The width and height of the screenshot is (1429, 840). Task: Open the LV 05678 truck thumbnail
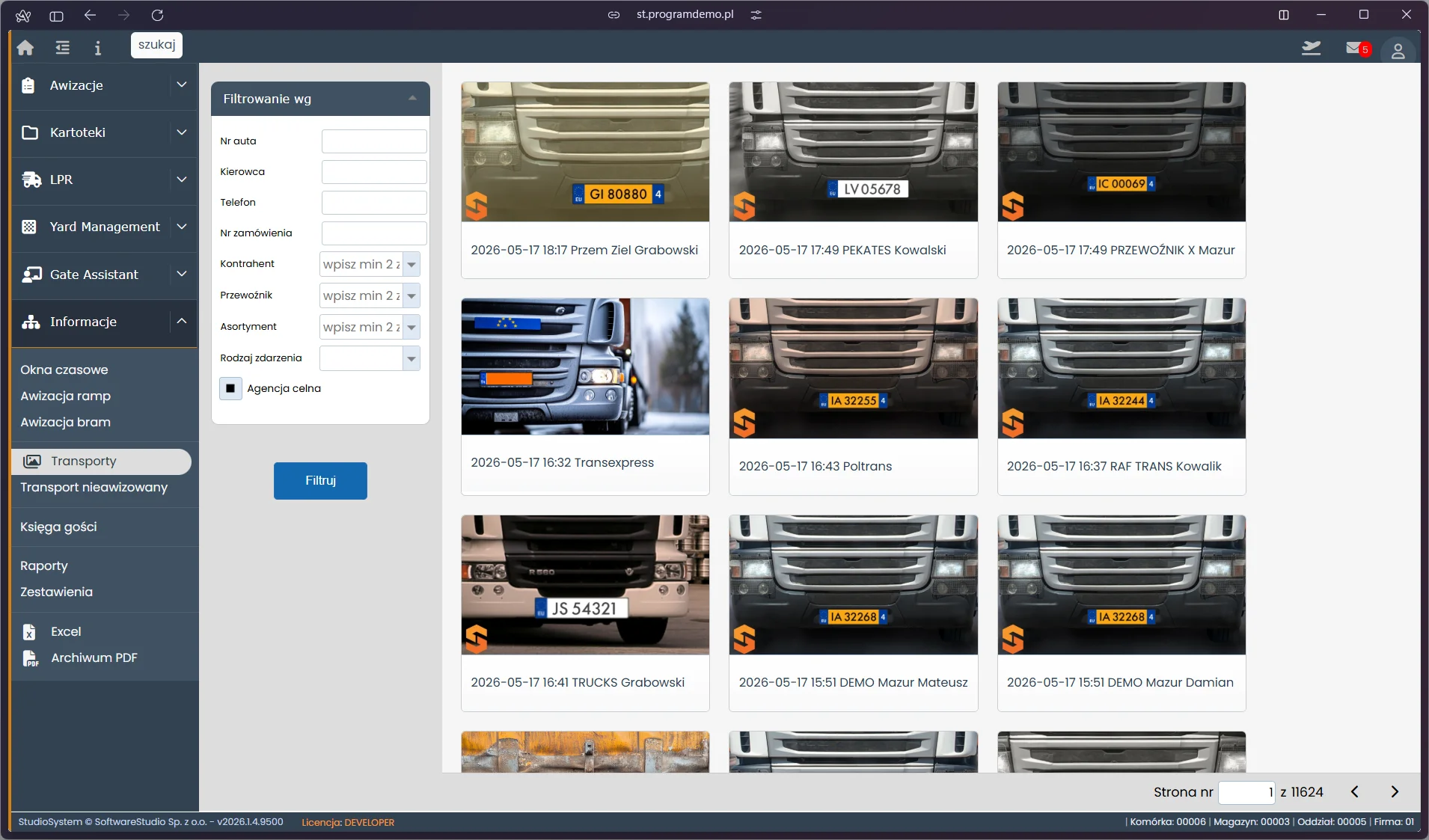tap(853, 152)
